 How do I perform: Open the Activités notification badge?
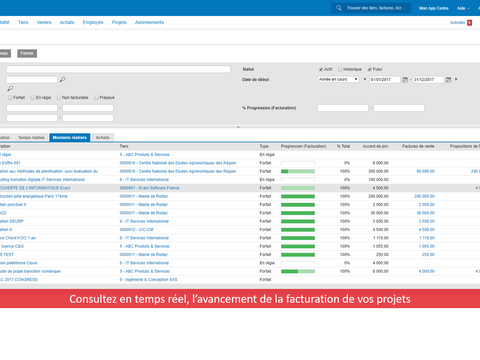[x=469, y=23]
